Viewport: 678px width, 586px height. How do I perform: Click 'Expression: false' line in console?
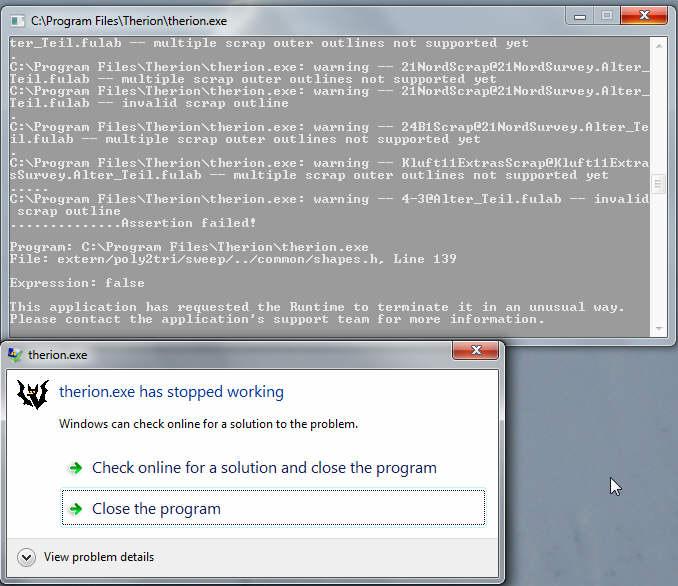77,283
